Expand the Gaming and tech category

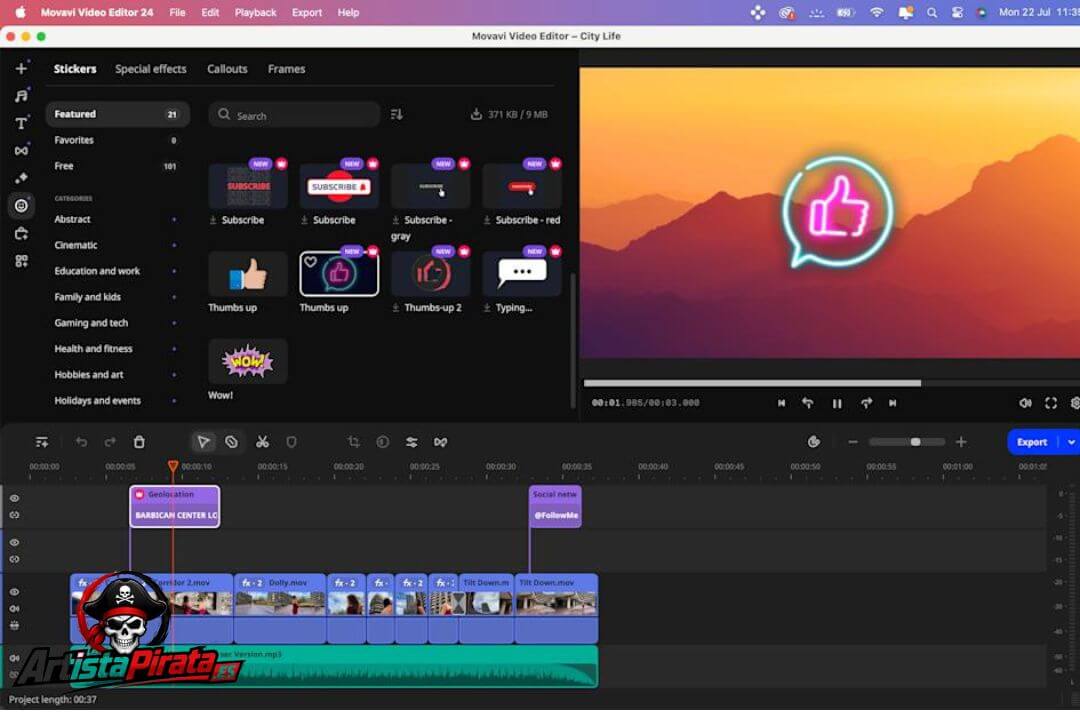[x=174, y=323]
